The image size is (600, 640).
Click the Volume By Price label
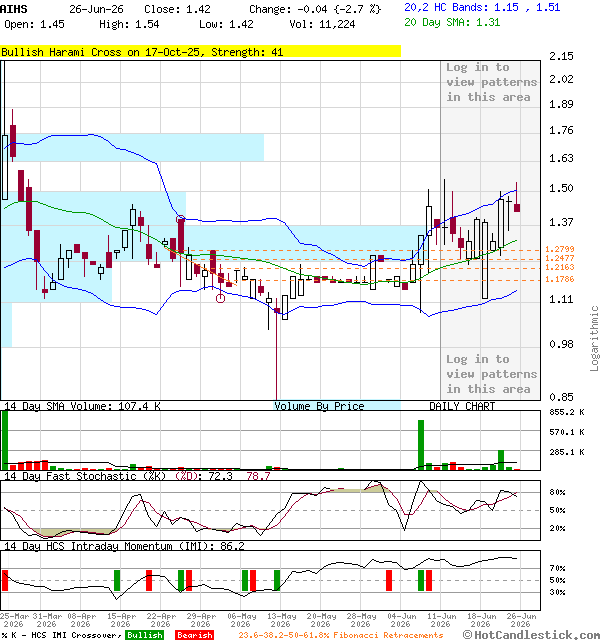click(x=319, y=406)
